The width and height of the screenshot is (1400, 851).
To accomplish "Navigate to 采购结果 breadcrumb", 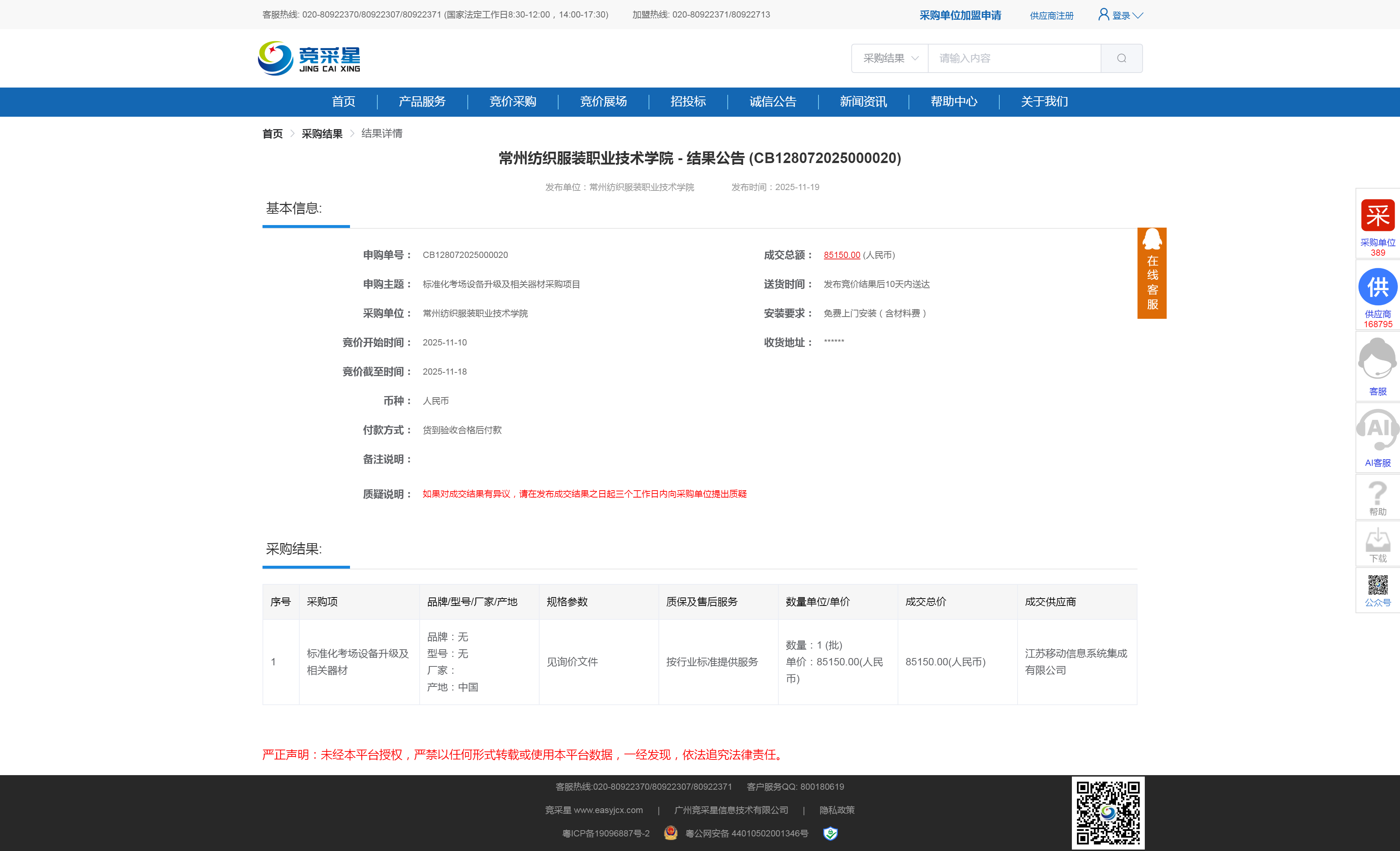I will coord(322,134).
